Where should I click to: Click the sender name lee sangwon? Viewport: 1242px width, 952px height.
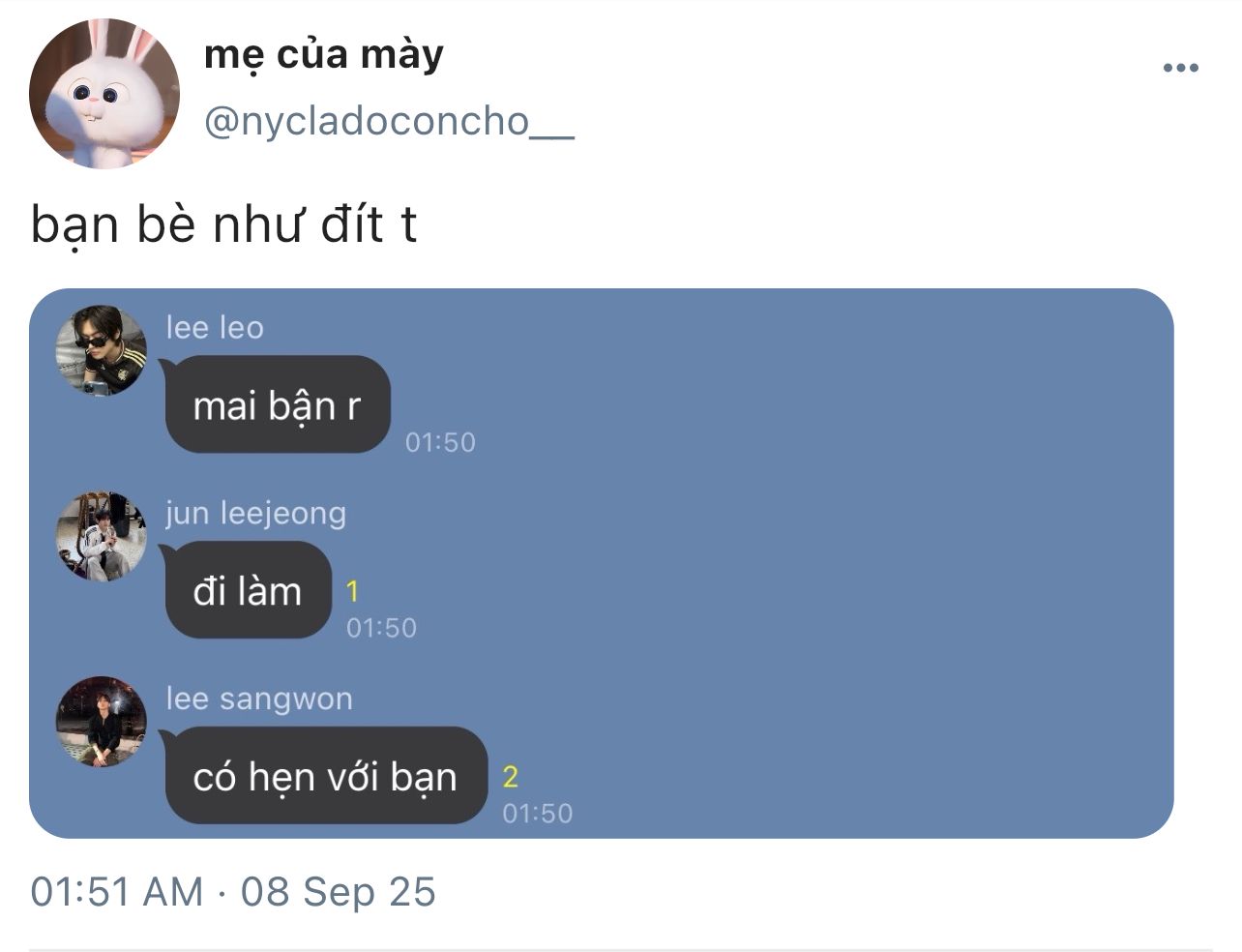[x=259, y=699]
